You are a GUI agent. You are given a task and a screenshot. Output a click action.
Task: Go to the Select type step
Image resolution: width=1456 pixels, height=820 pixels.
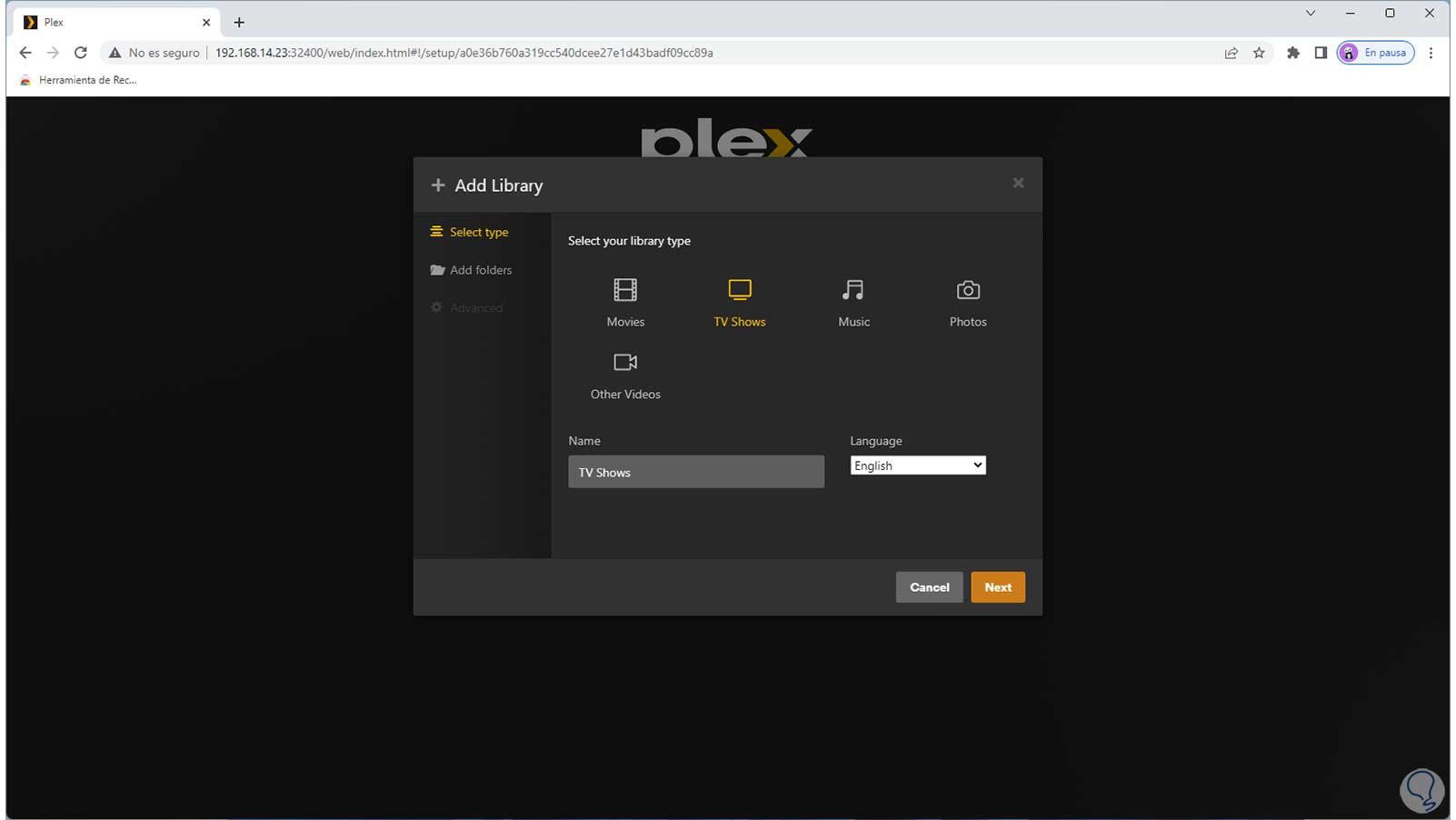coord(470,232)
